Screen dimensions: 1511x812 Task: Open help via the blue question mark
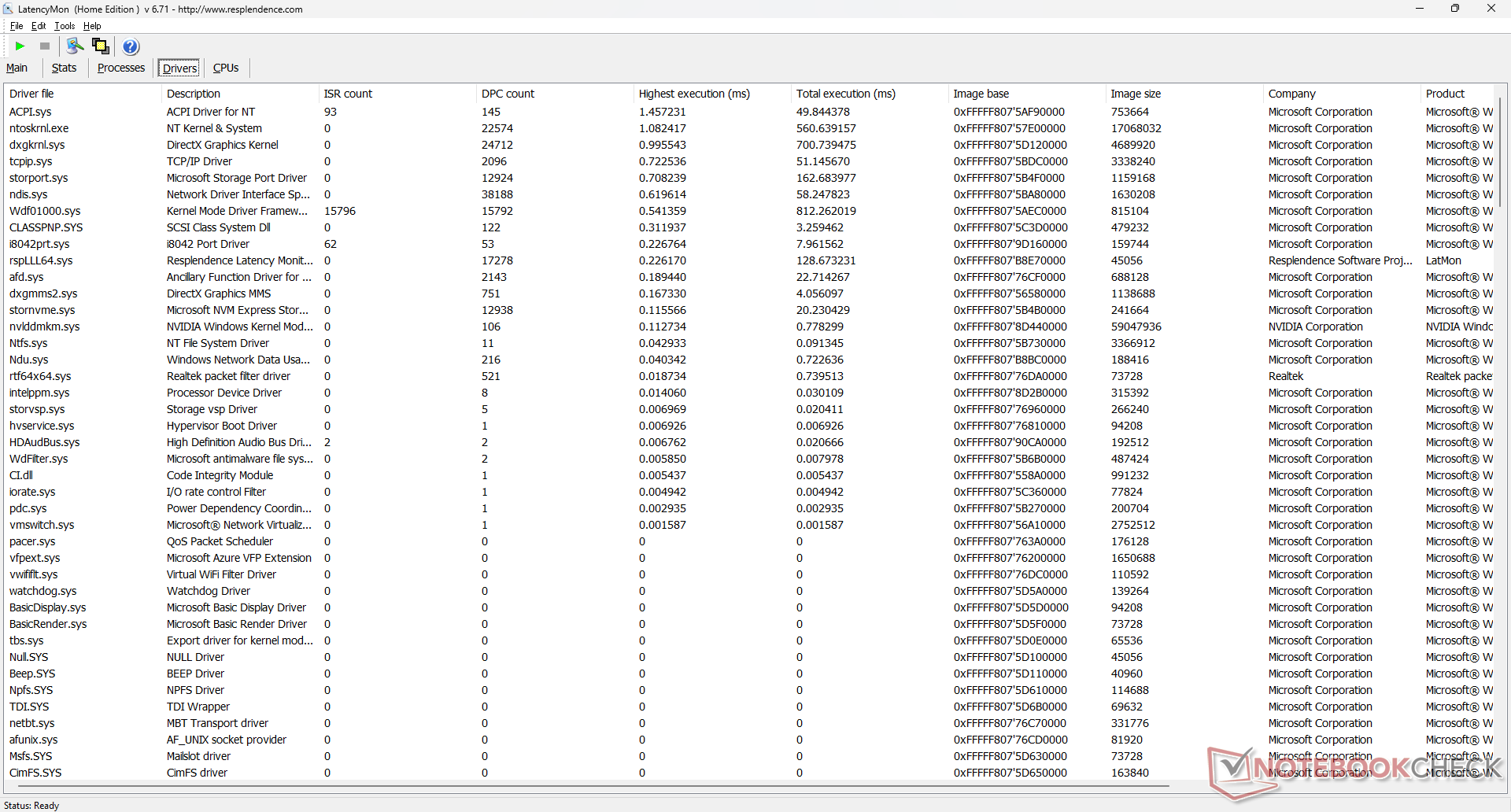tap(131, 47)
